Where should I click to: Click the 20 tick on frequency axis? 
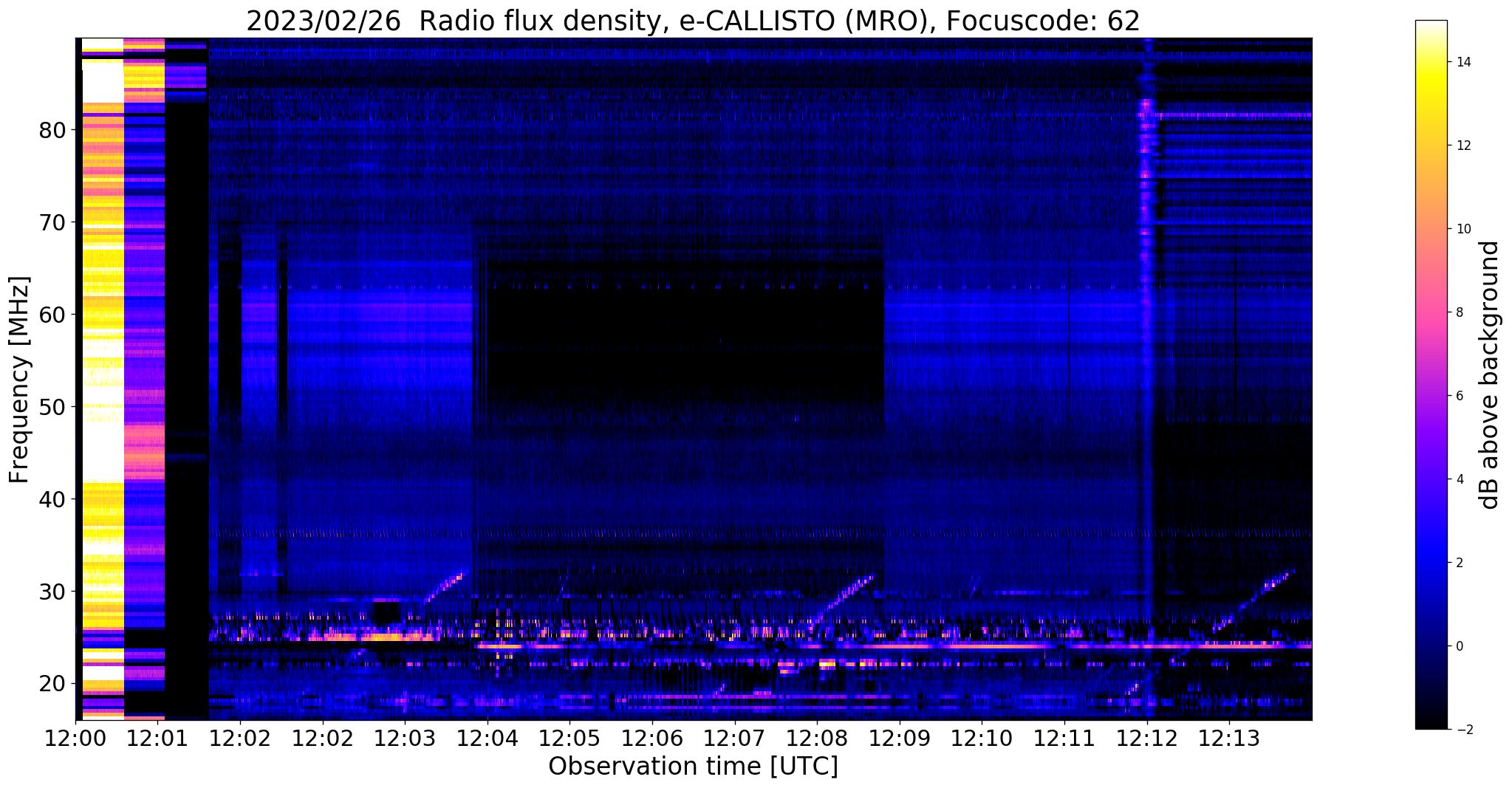click(52, 684)
